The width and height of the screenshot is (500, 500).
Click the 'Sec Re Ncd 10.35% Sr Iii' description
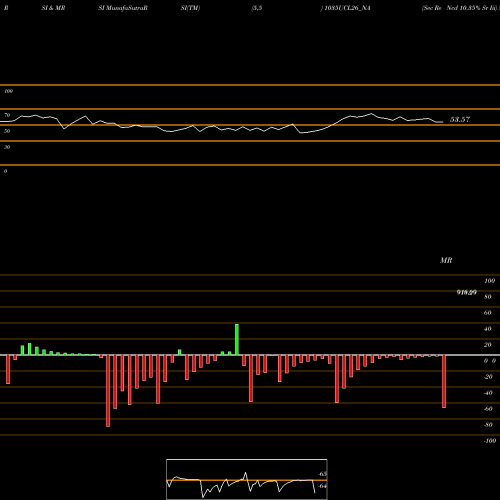point(460,8)
